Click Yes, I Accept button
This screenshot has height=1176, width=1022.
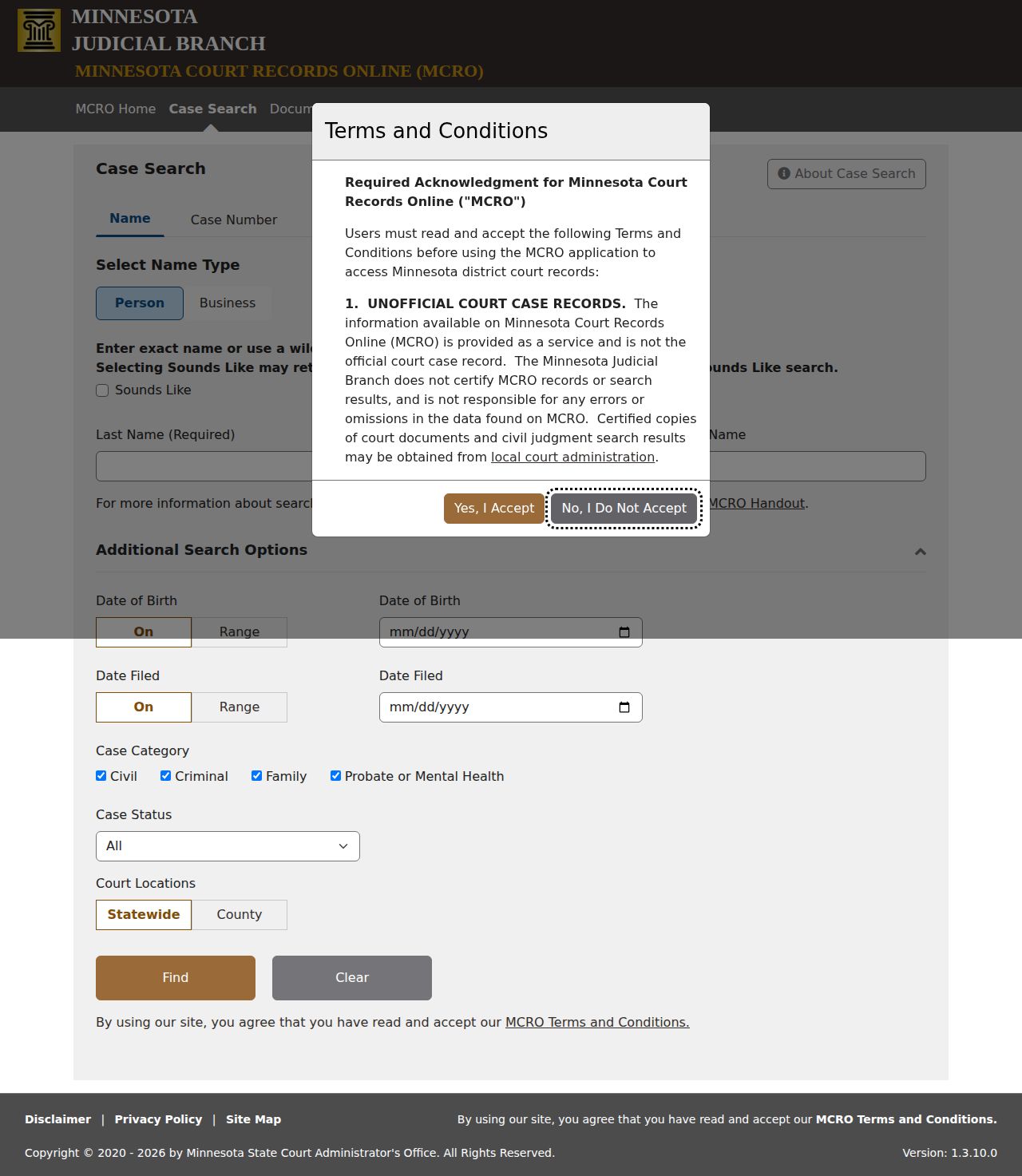pos(494,509)
